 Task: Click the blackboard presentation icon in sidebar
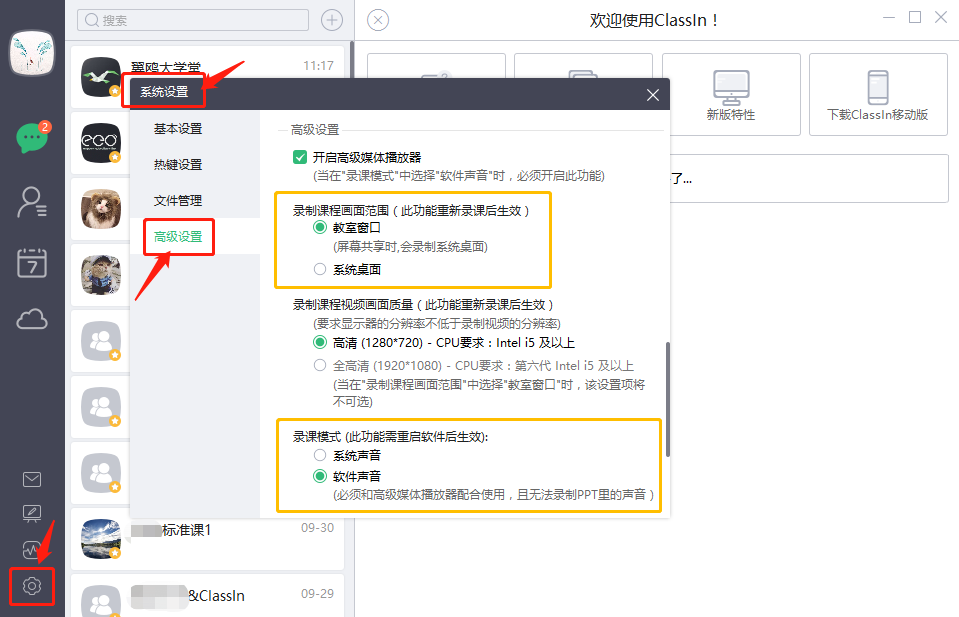click(x=32, y=514)
